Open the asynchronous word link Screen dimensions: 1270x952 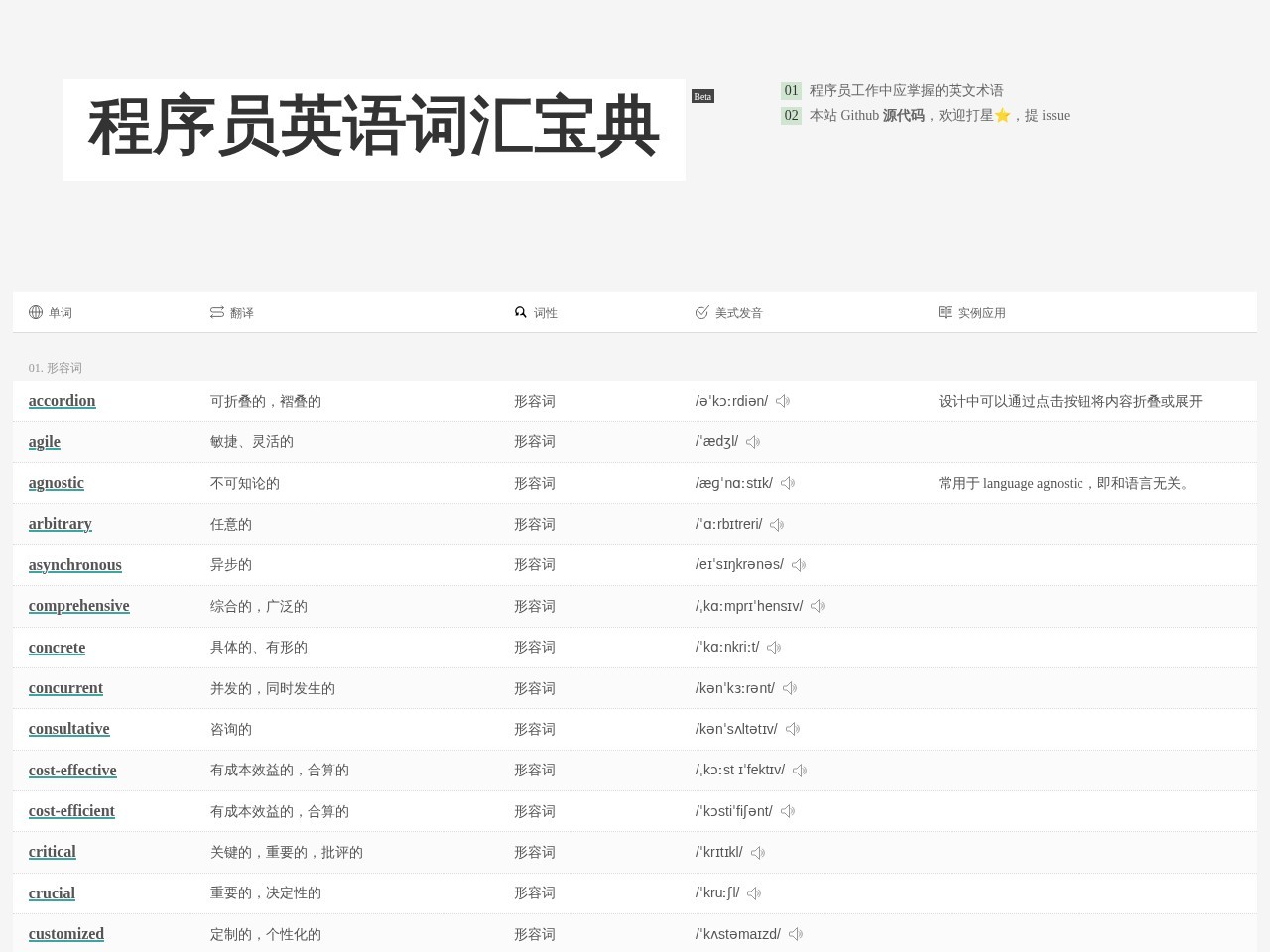coord(75,565)
